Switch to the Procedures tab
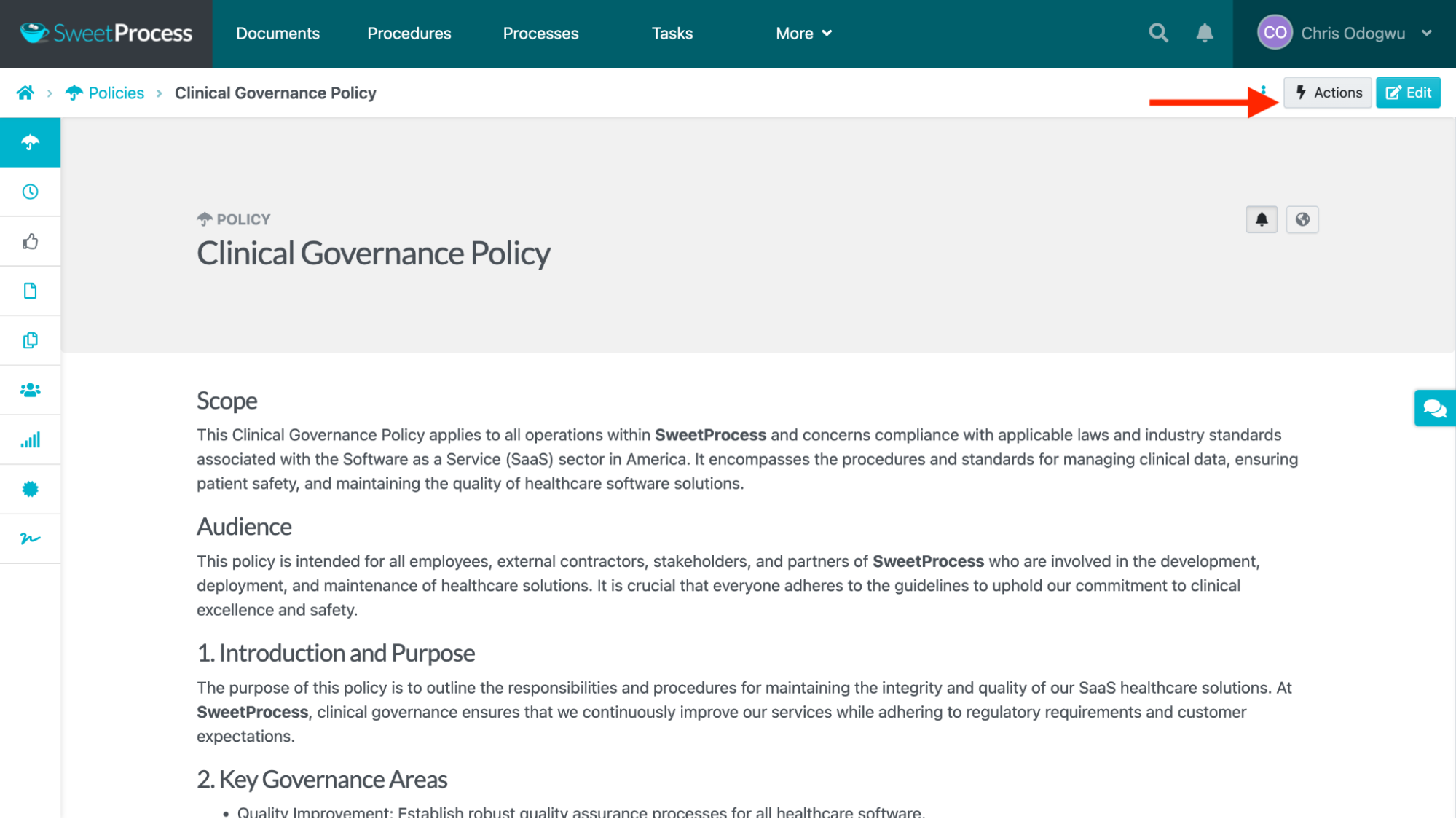This screenshot has height=819, width=1456. 409,33
